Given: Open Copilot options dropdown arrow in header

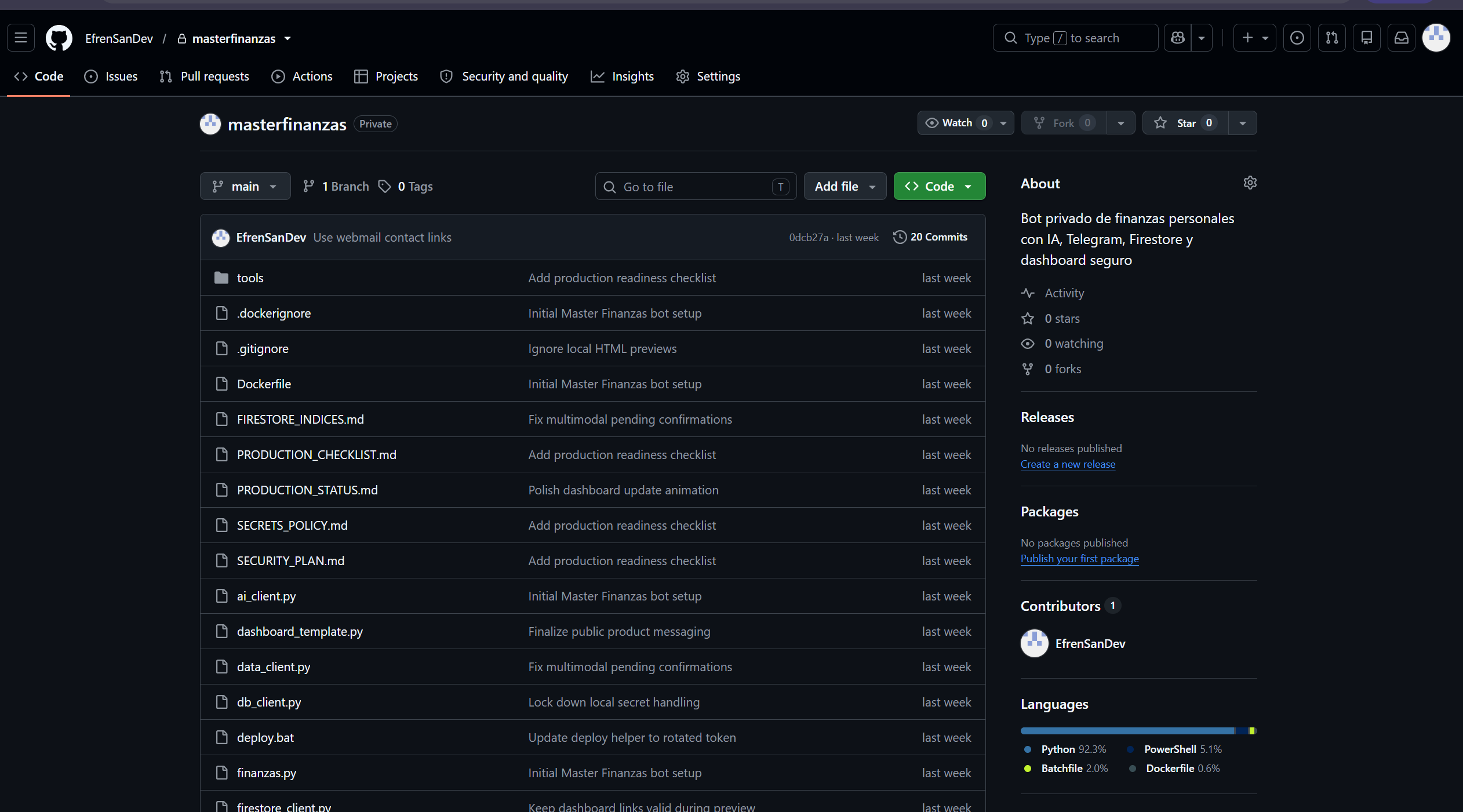Looking at the screenshot, I should (1202, 38).
